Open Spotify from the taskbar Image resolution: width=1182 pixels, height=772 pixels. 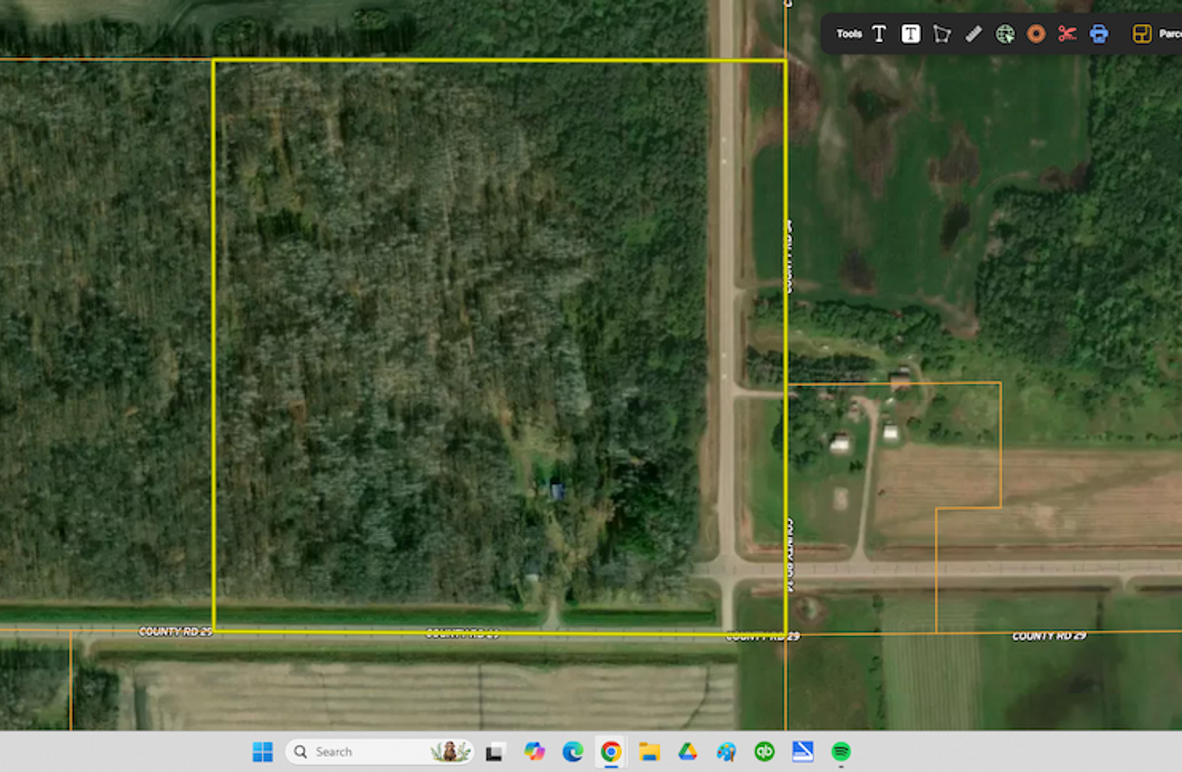841,752
